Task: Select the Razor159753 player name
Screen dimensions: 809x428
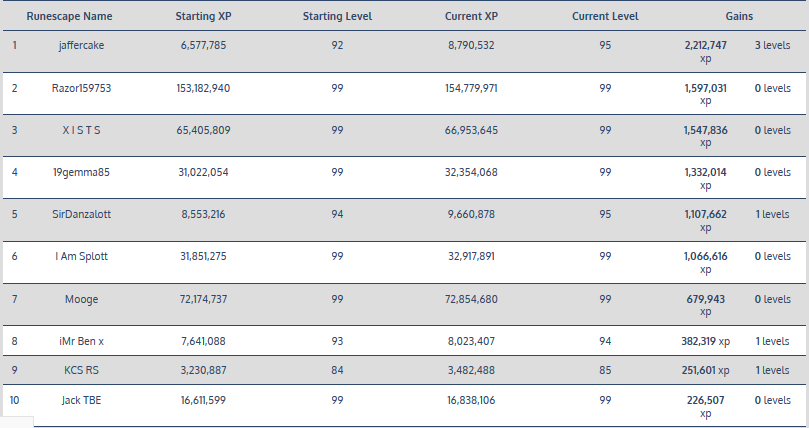Action: tap(81, 88)
